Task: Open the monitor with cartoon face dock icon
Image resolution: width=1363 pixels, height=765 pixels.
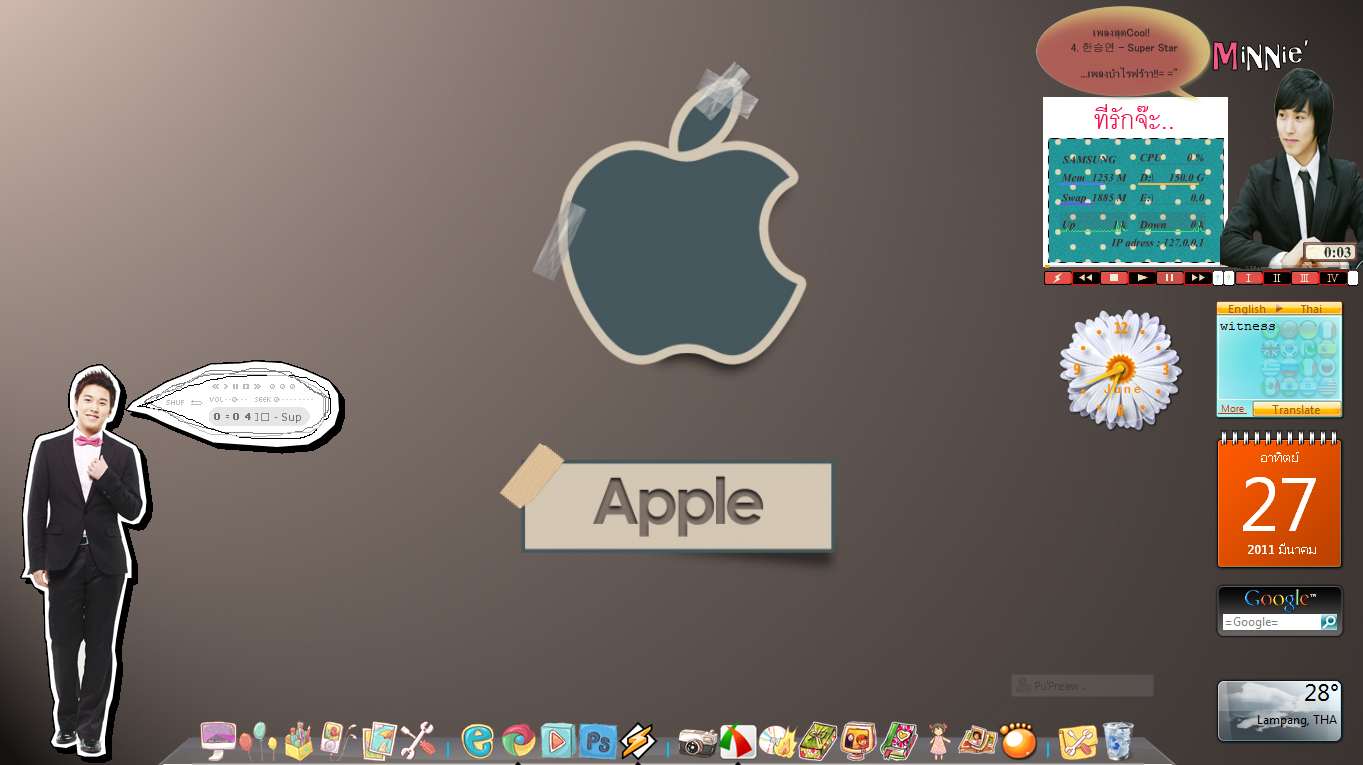Action: pos(858,741)
